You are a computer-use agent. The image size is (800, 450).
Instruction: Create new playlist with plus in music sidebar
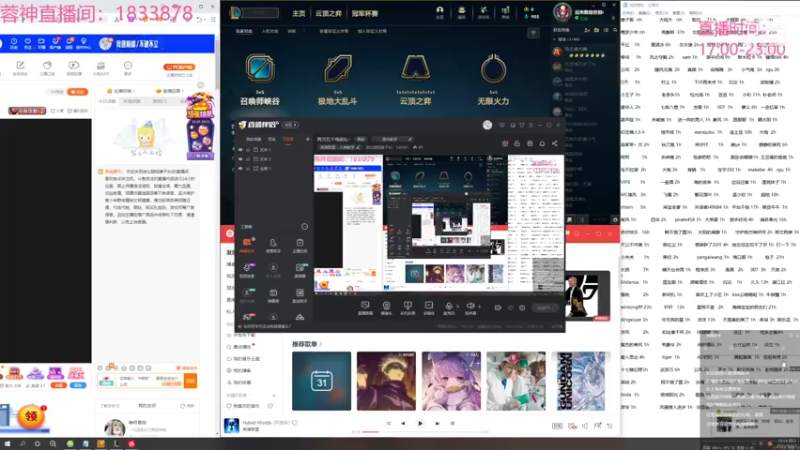tap(274, 395)
